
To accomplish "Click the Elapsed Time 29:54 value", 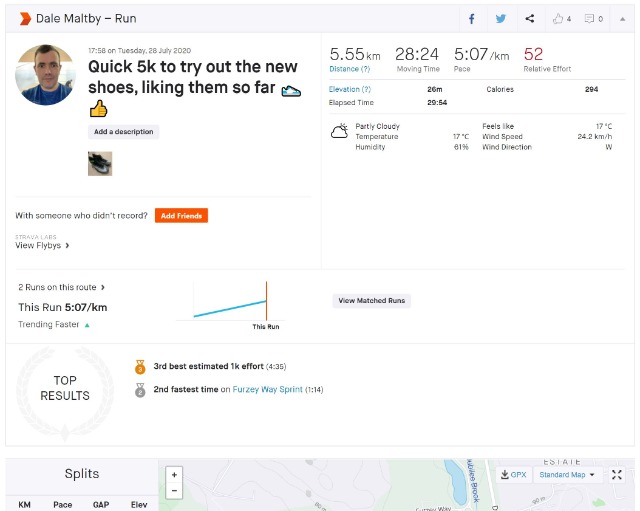I will [437, 103].
